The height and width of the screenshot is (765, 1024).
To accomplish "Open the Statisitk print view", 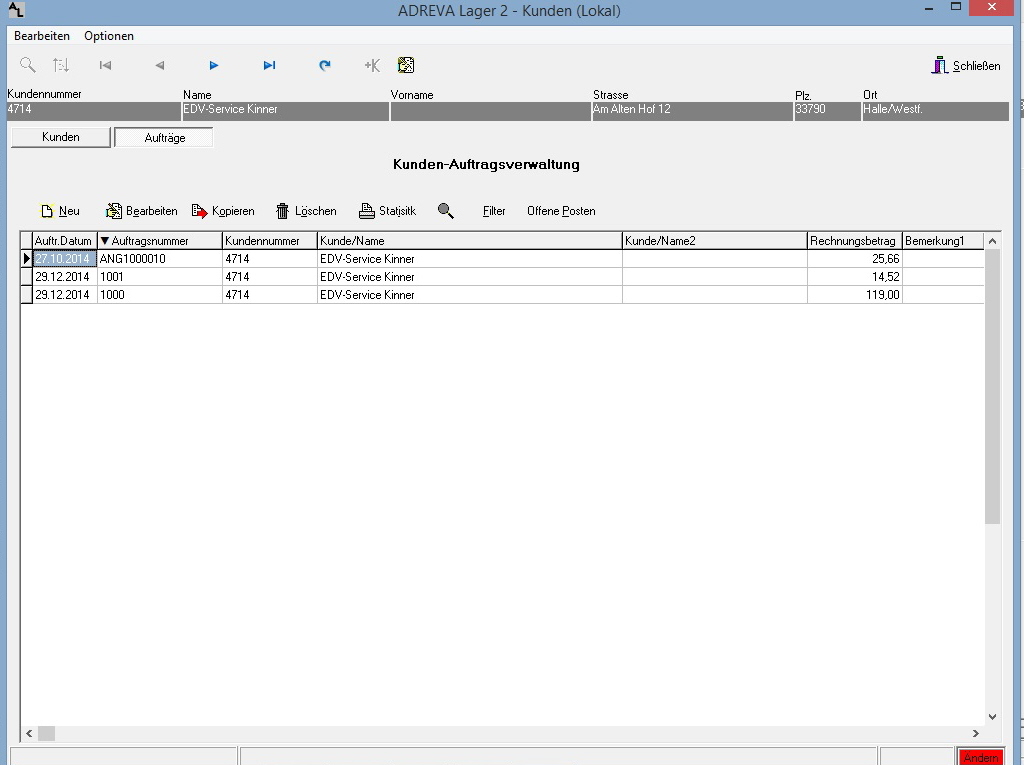I will [x=387, y=211].
